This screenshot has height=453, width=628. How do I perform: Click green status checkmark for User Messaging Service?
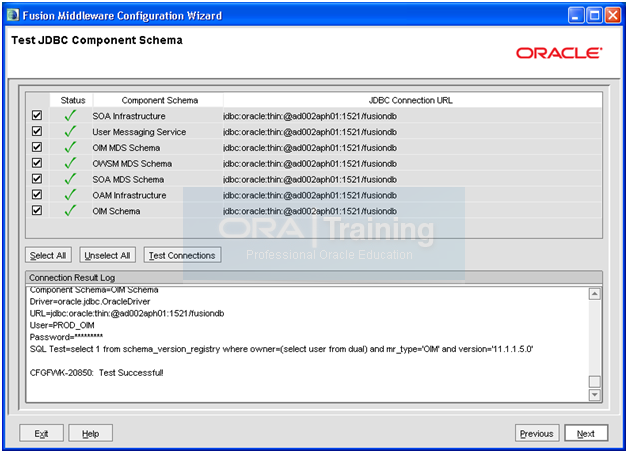(x=70, y=131)
